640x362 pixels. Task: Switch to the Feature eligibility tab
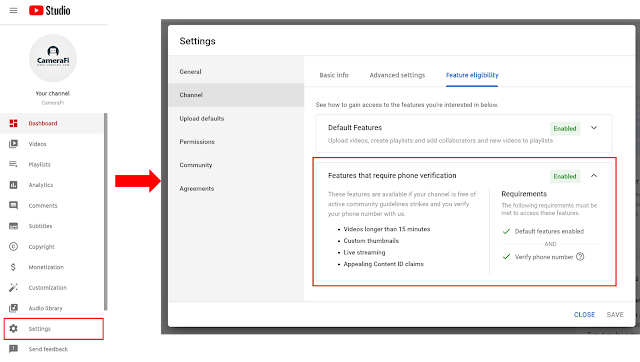click(x=472, y=75)
